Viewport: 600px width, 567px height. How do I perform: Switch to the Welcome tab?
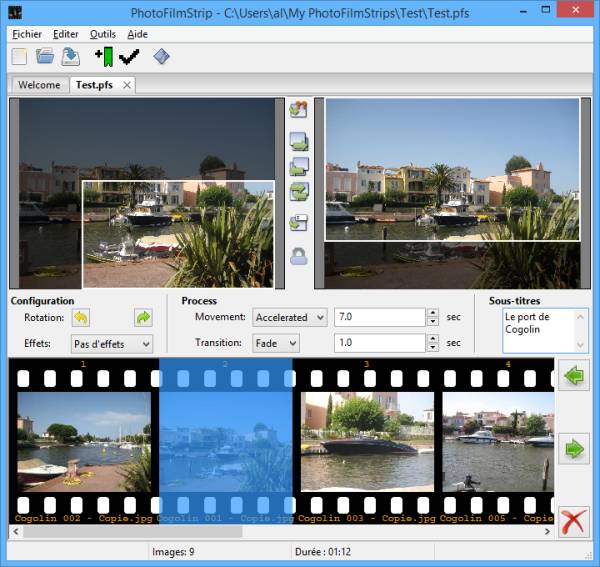39,85
